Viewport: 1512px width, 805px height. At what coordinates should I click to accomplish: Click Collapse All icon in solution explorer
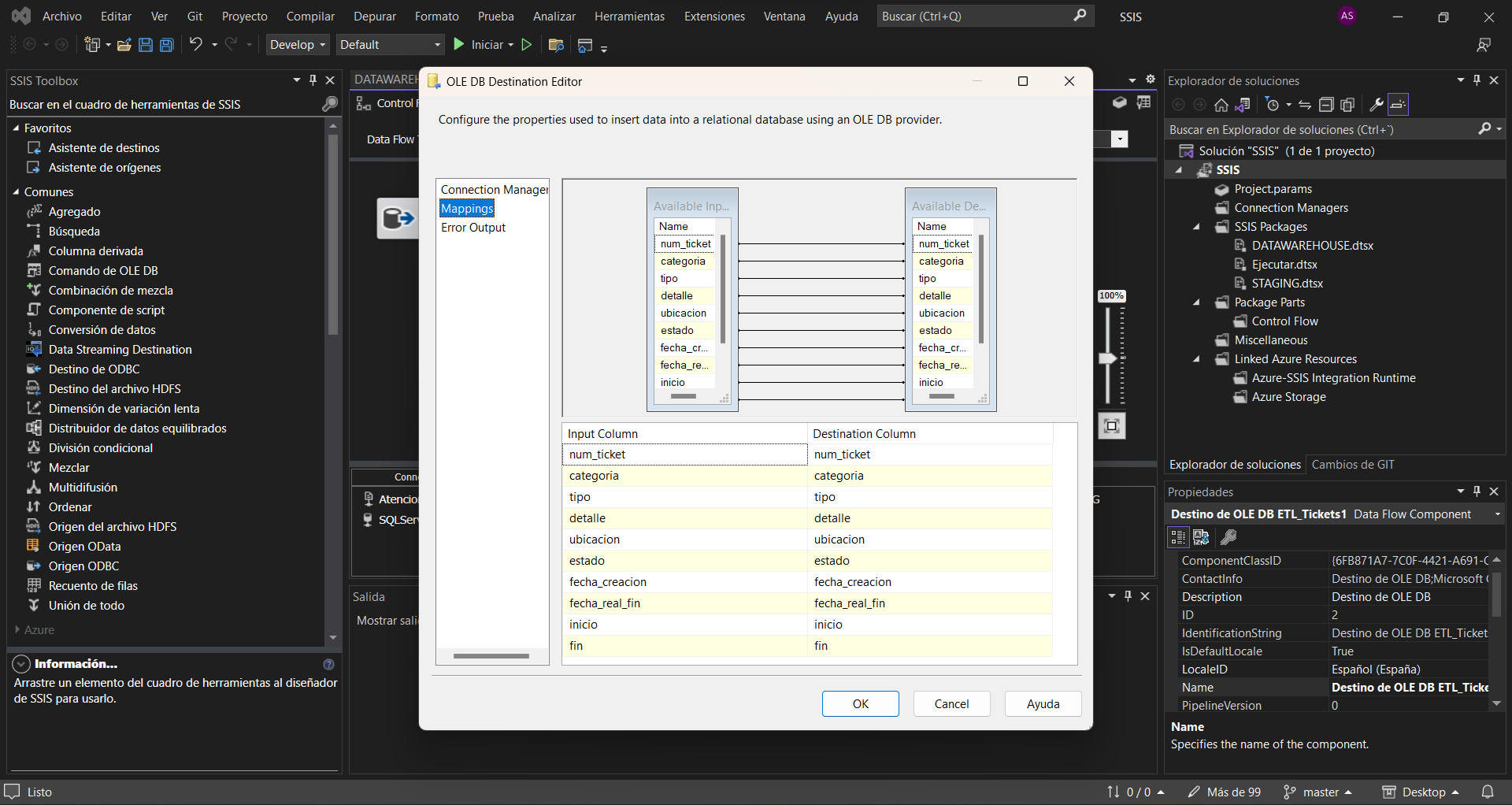click(1326, 105)
